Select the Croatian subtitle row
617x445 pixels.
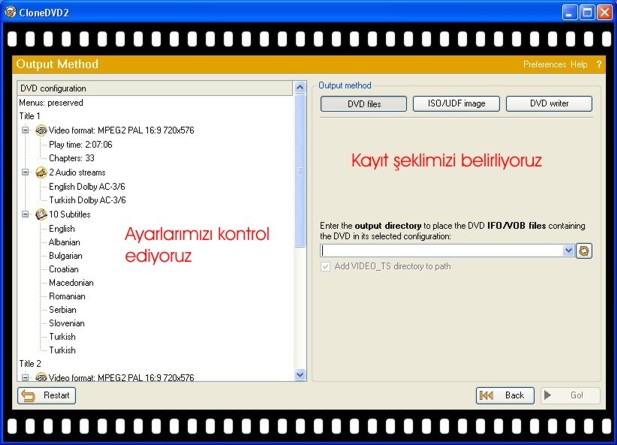(63, 269)
